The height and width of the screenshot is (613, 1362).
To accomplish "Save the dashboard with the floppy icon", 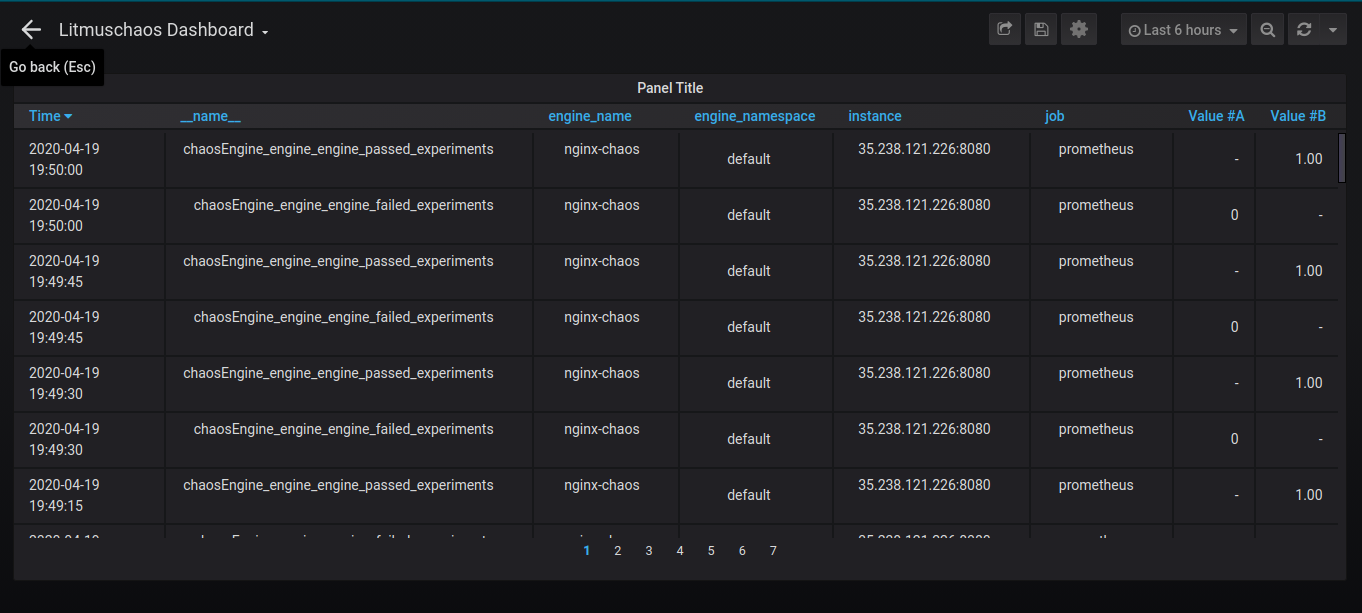I will (x=1041, y=30).
